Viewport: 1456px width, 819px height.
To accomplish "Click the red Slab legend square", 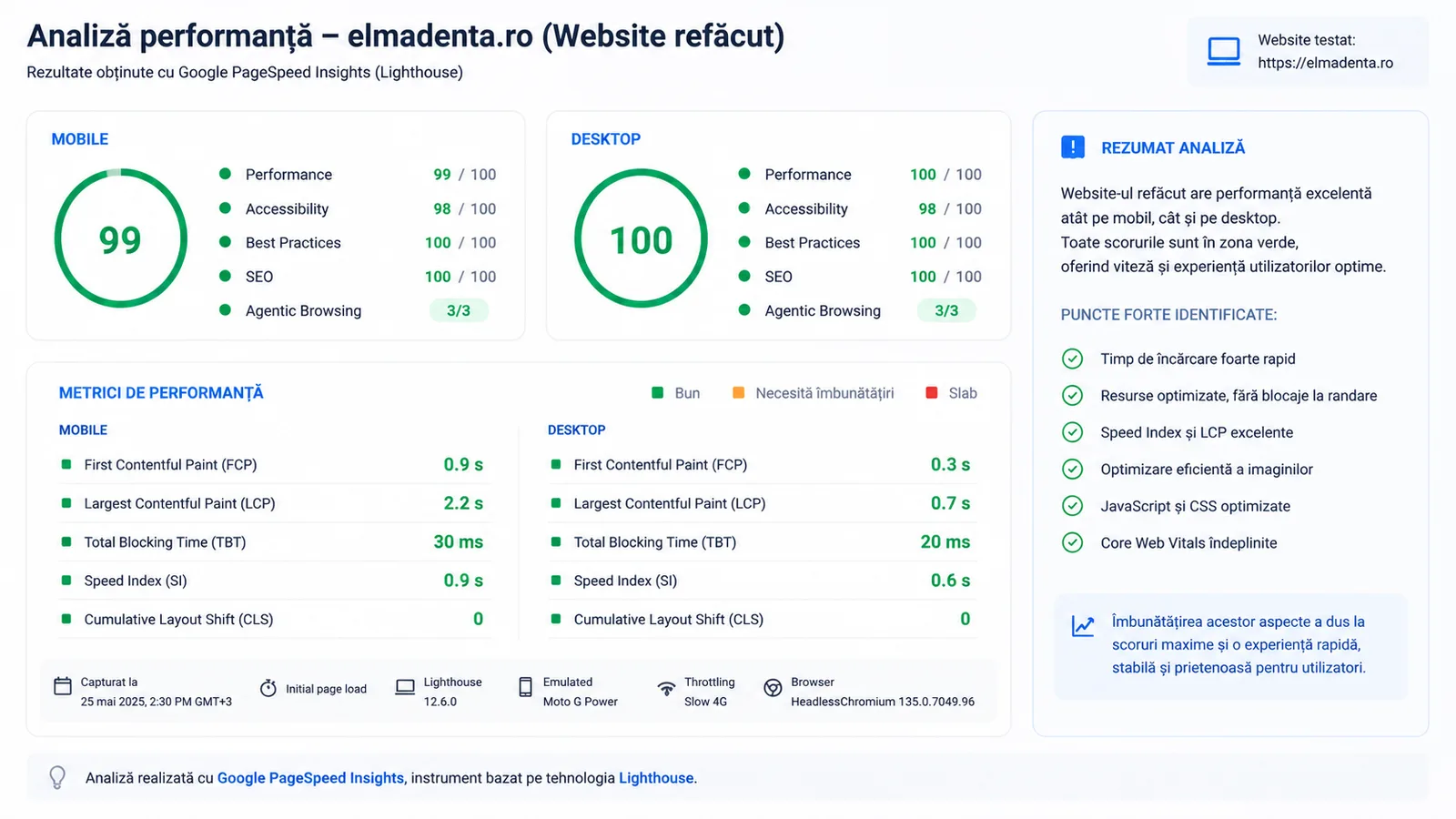I will (931, 393).
